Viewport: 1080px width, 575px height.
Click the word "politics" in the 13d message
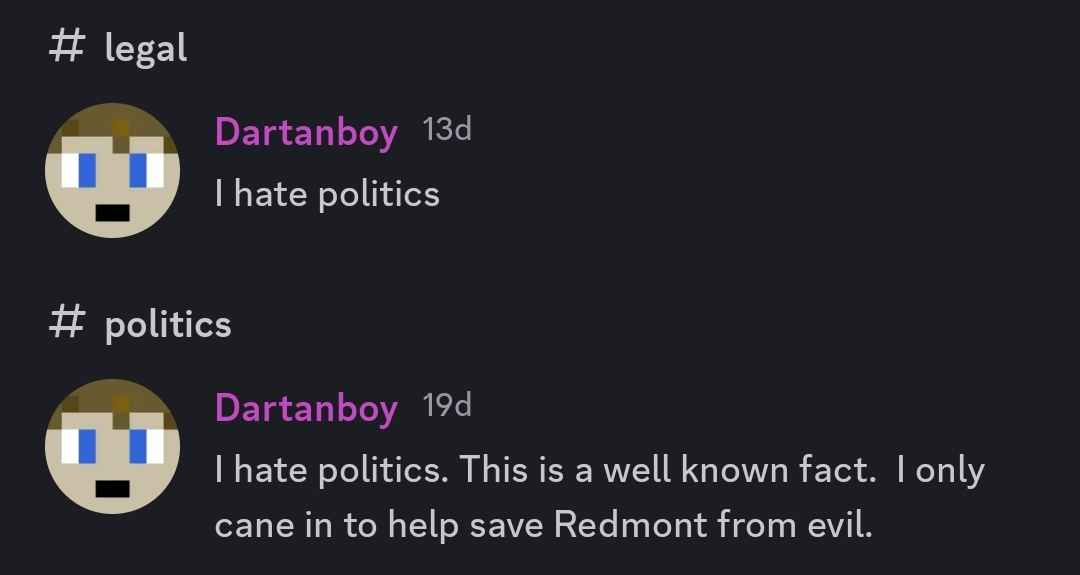pyautogui.click(x=379, y=193)
